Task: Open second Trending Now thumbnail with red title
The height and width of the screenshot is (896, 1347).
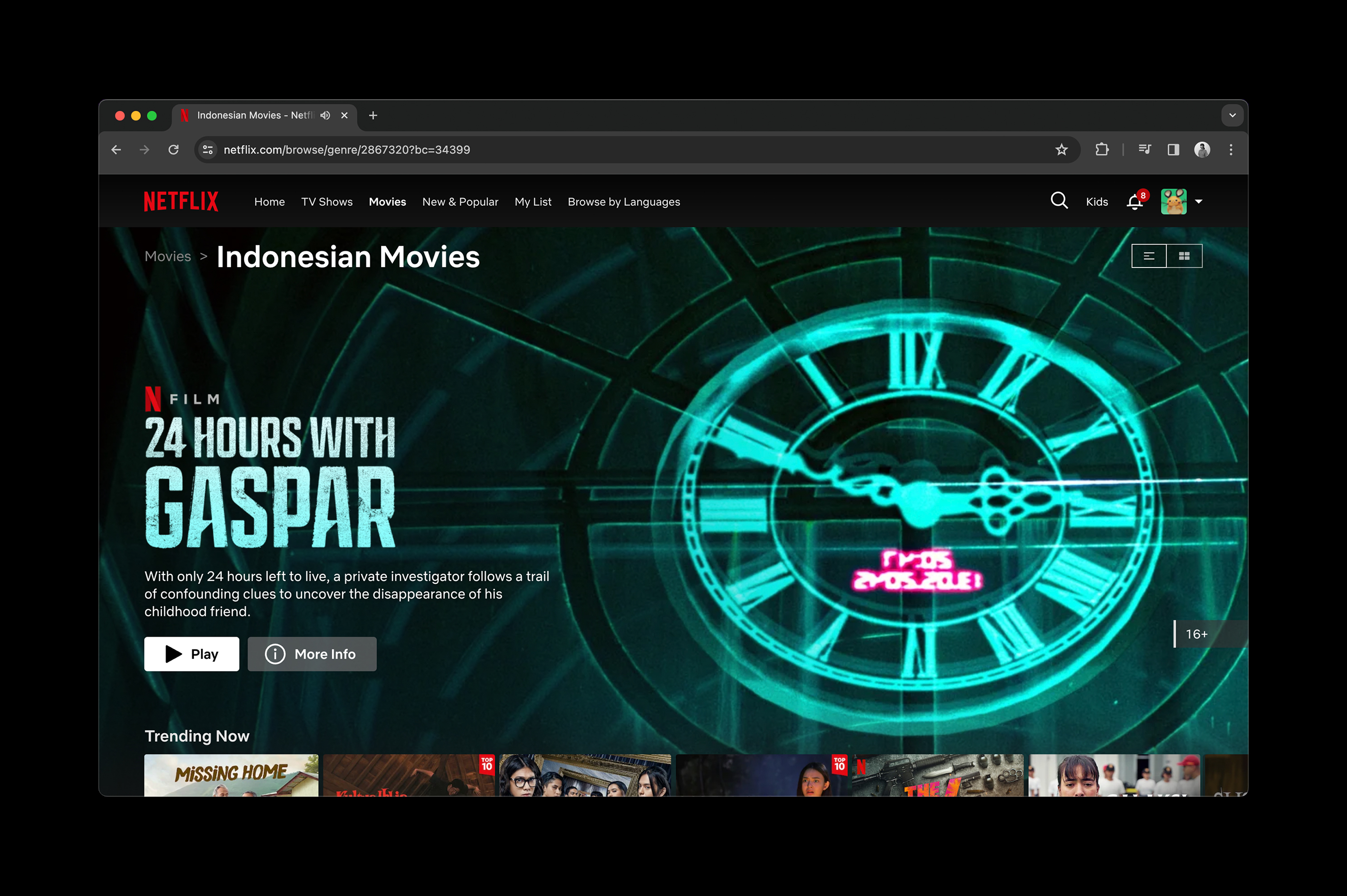Action: [409, 775]
